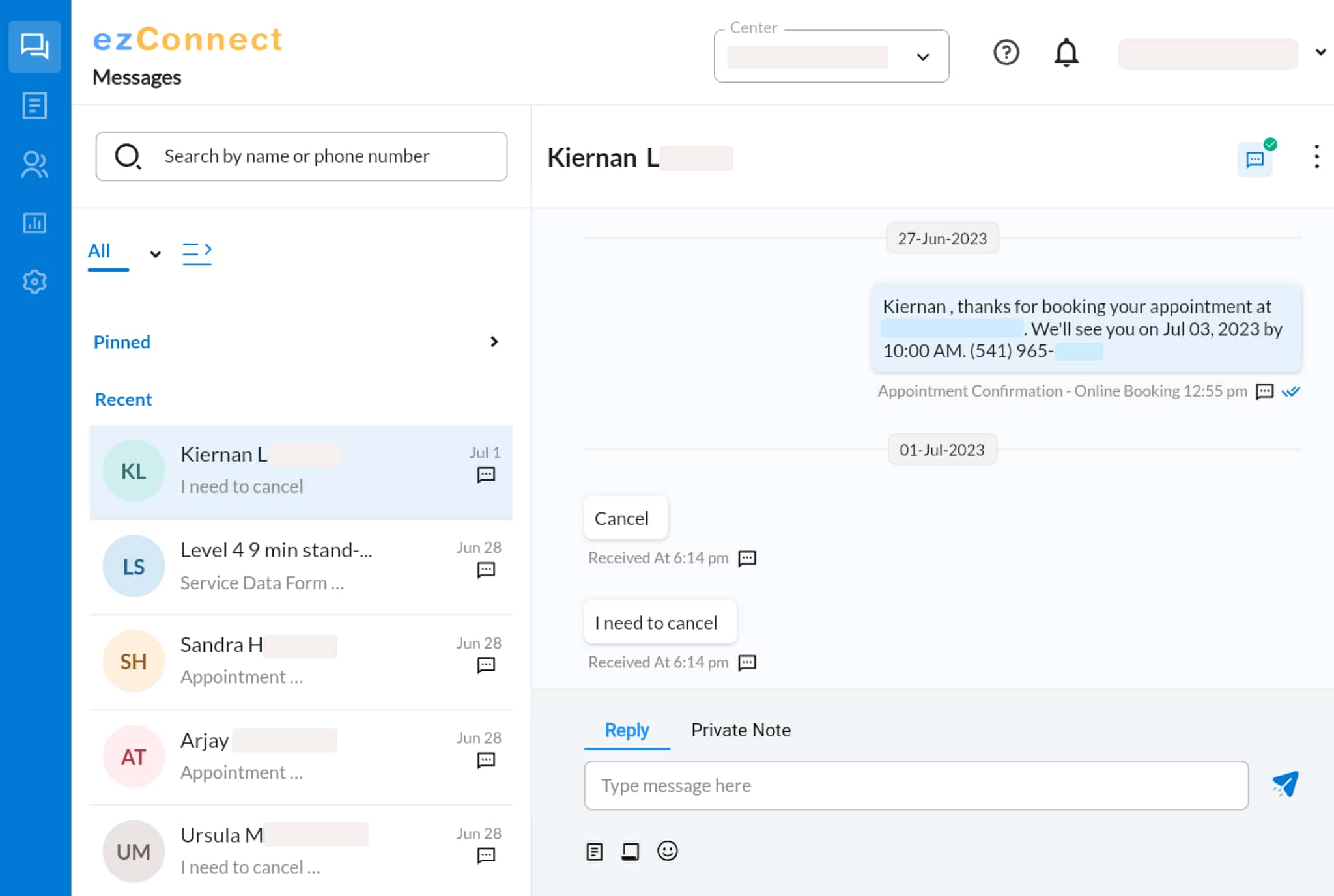Open Kiernan L conversation

coord(301,472)
